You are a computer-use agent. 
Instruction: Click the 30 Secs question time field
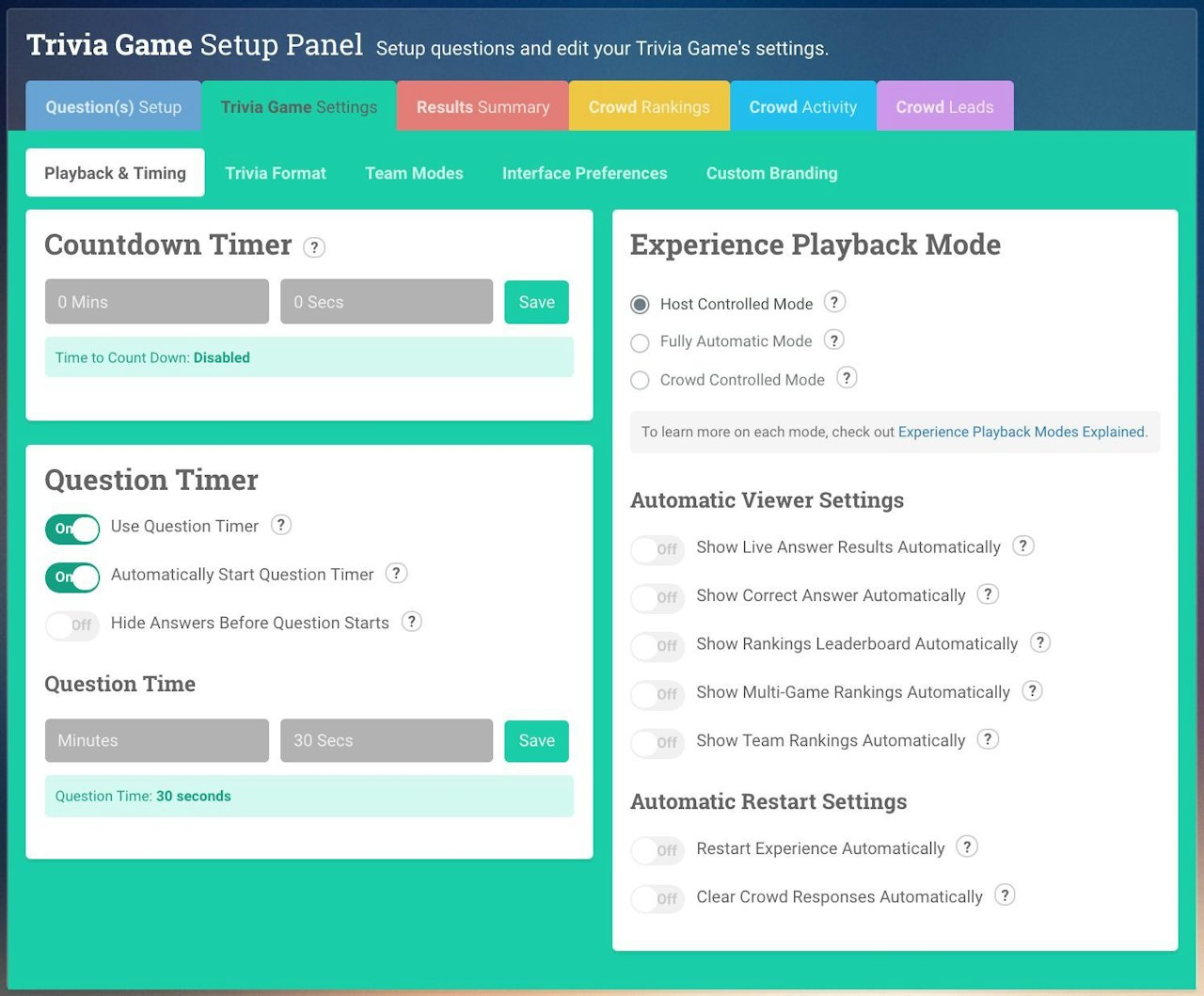386,740
